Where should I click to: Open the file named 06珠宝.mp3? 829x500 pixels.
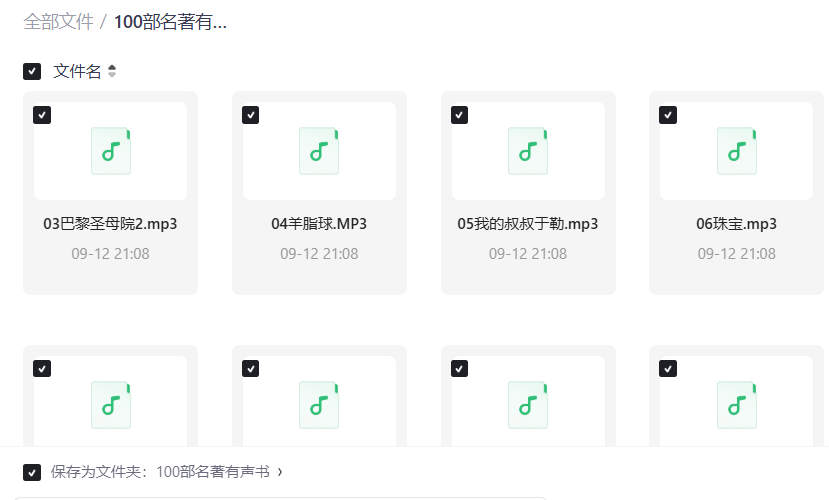(x=737, y=224)
